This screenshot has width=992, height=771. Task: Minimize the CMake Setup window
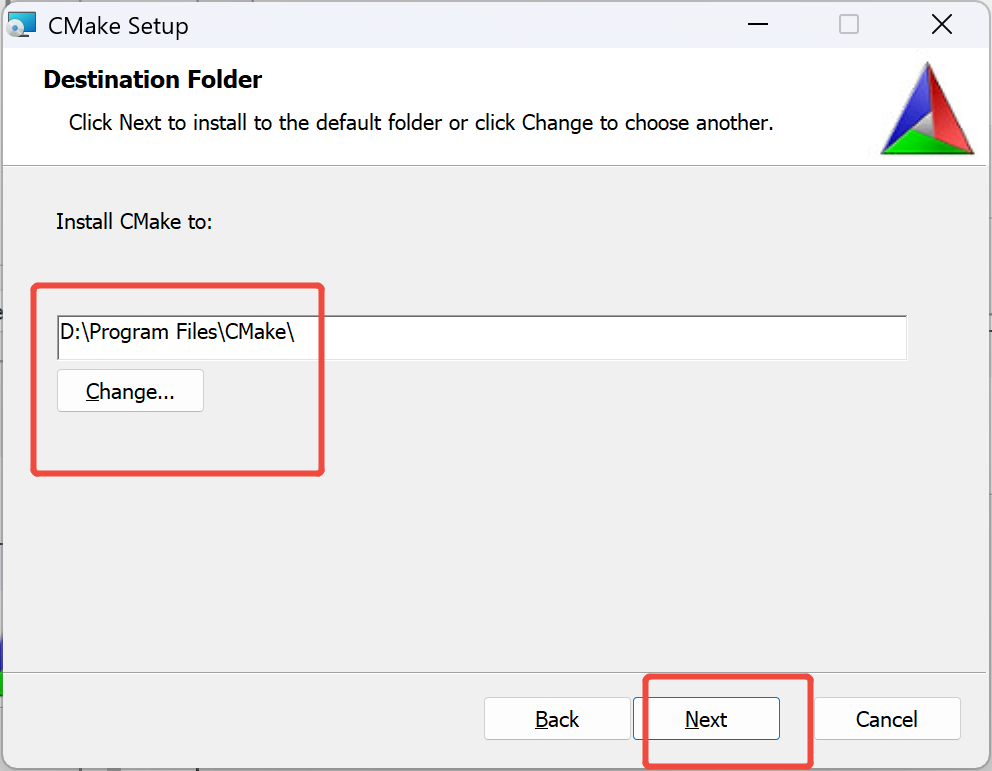pyautogui.click(x=757, y=25)
